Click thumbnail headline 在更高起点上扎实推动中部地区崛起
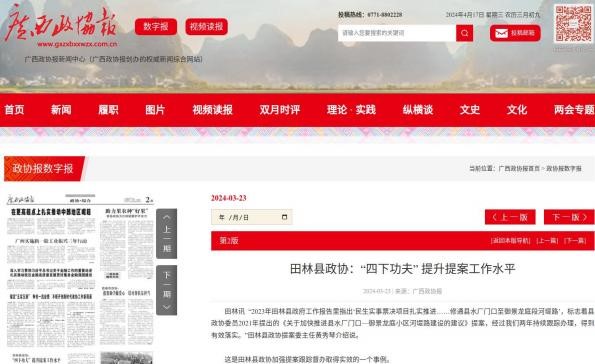This screenshot has width=595, height=364. 51,212
